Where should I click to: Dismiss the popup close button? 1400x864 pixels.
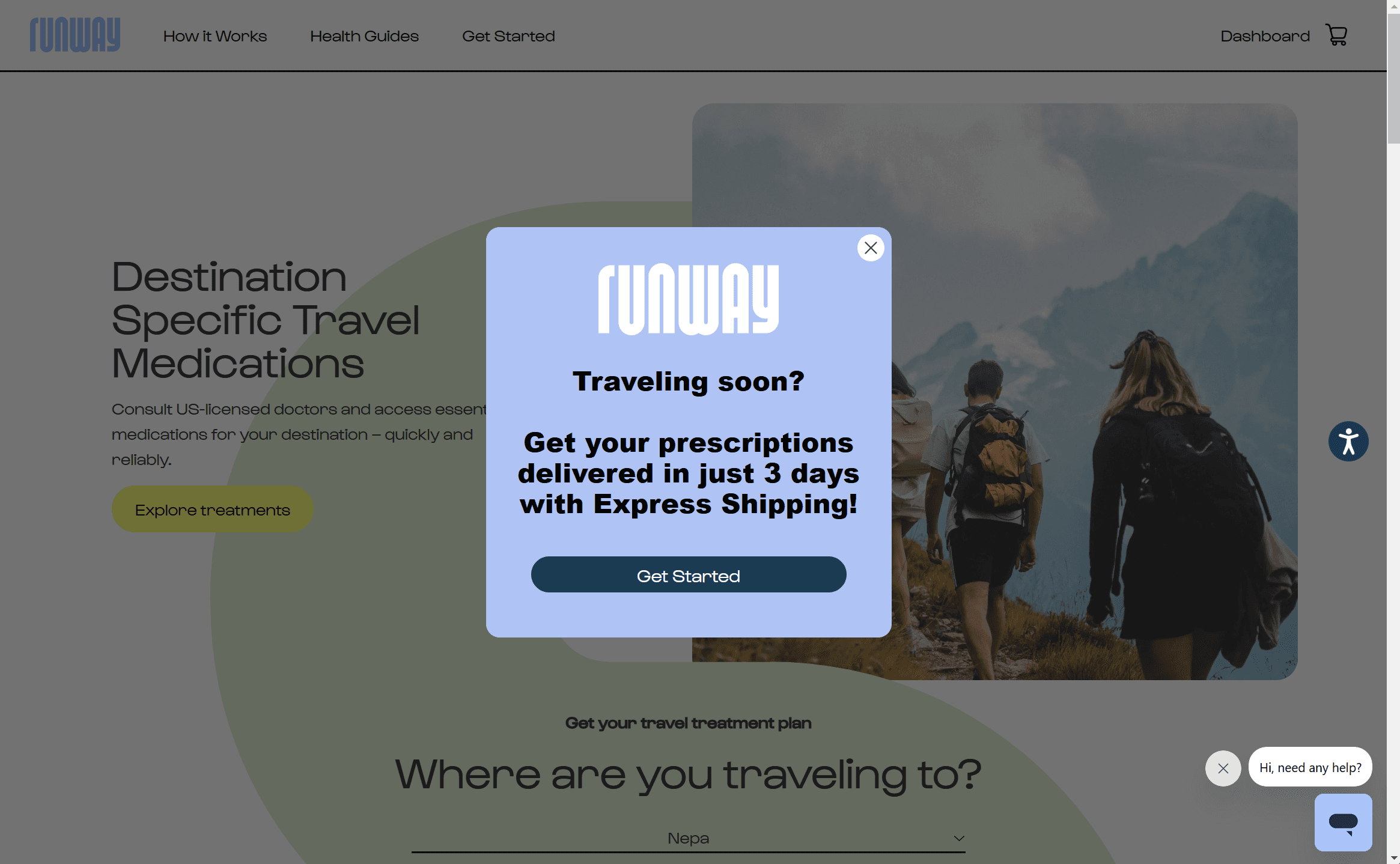point(870,246)
